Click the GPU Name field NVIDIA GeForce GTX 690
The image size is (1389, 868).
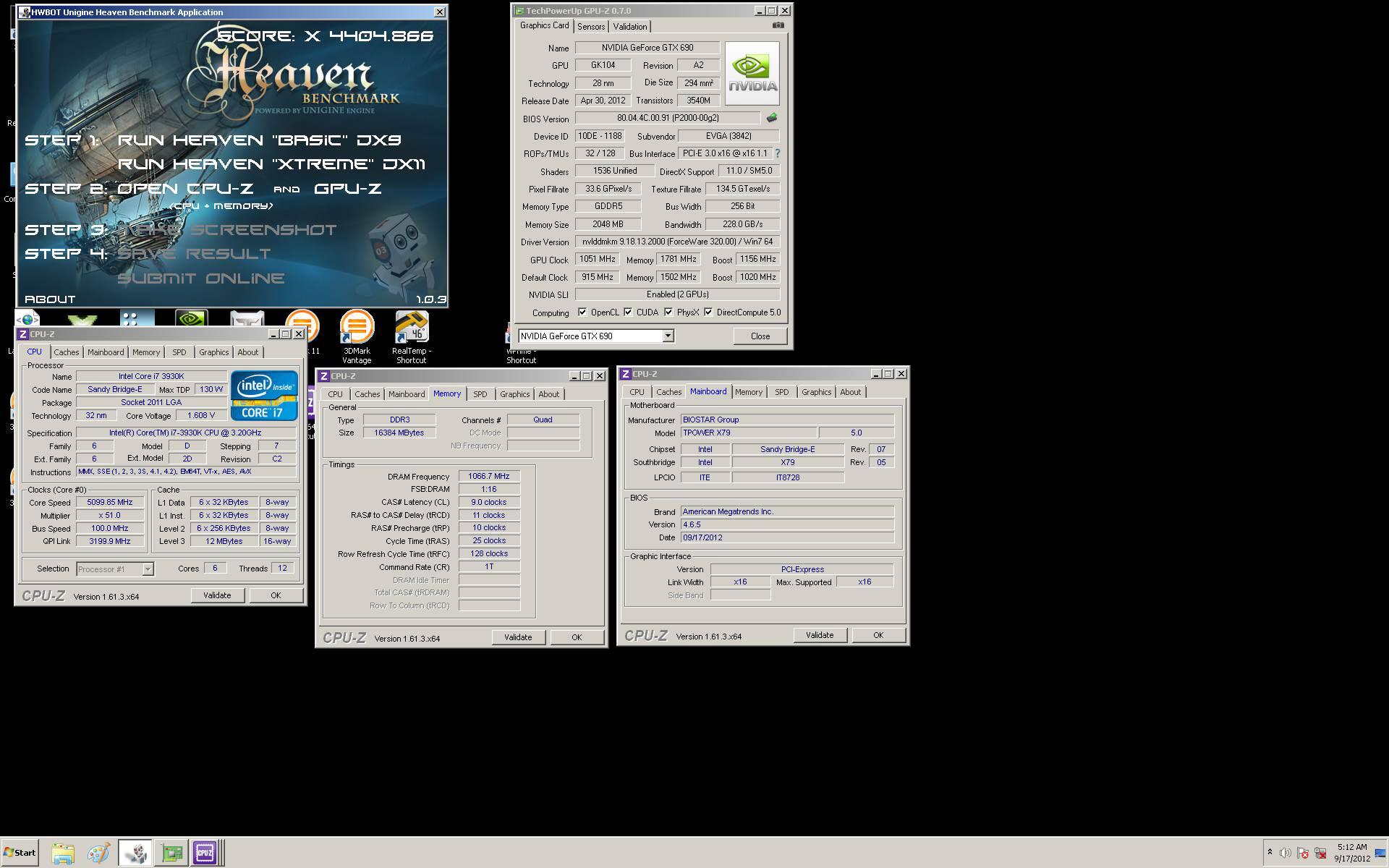(x=647, y=48)
